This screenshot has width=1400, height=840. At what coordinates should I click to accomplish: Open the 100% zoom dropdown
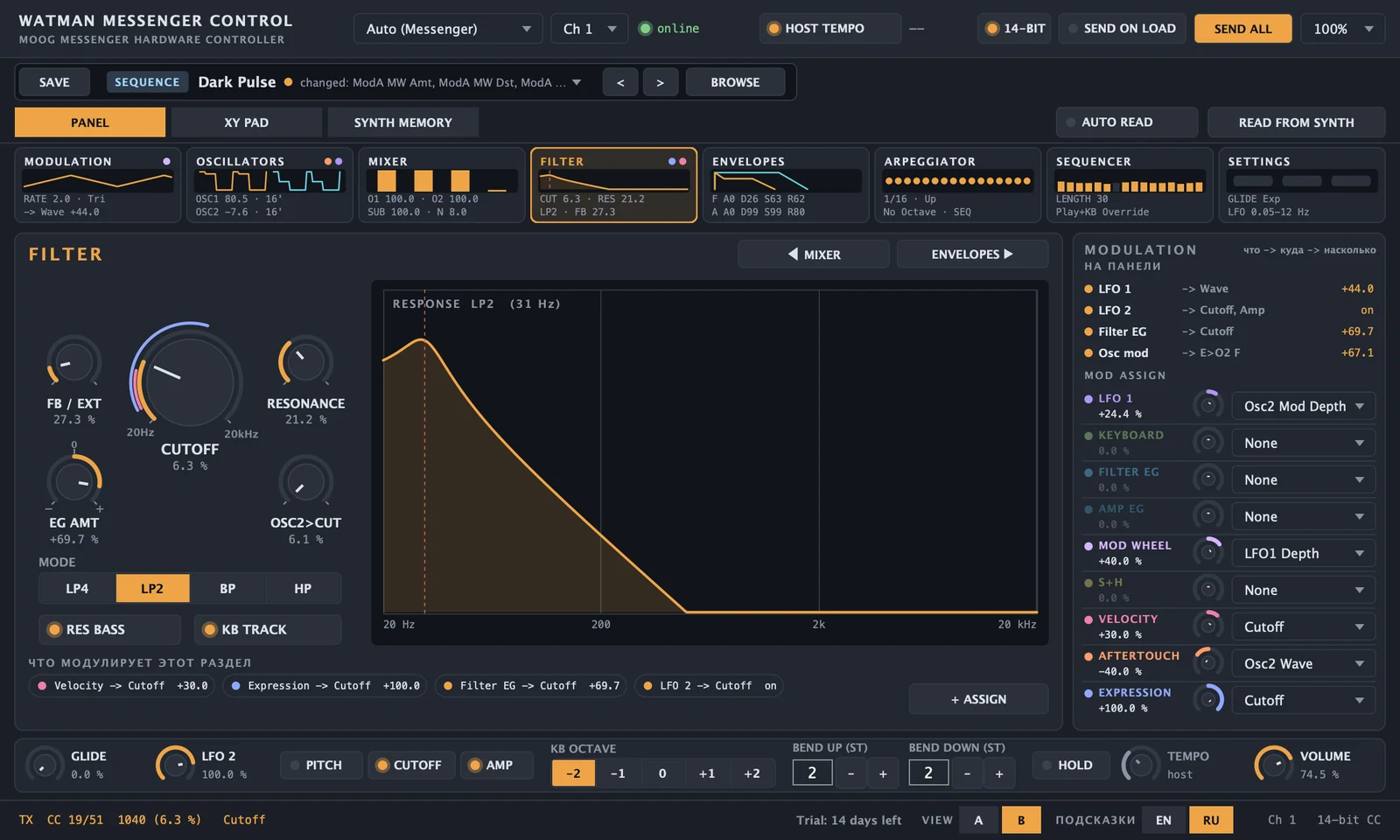click(x=1342, y=29)
